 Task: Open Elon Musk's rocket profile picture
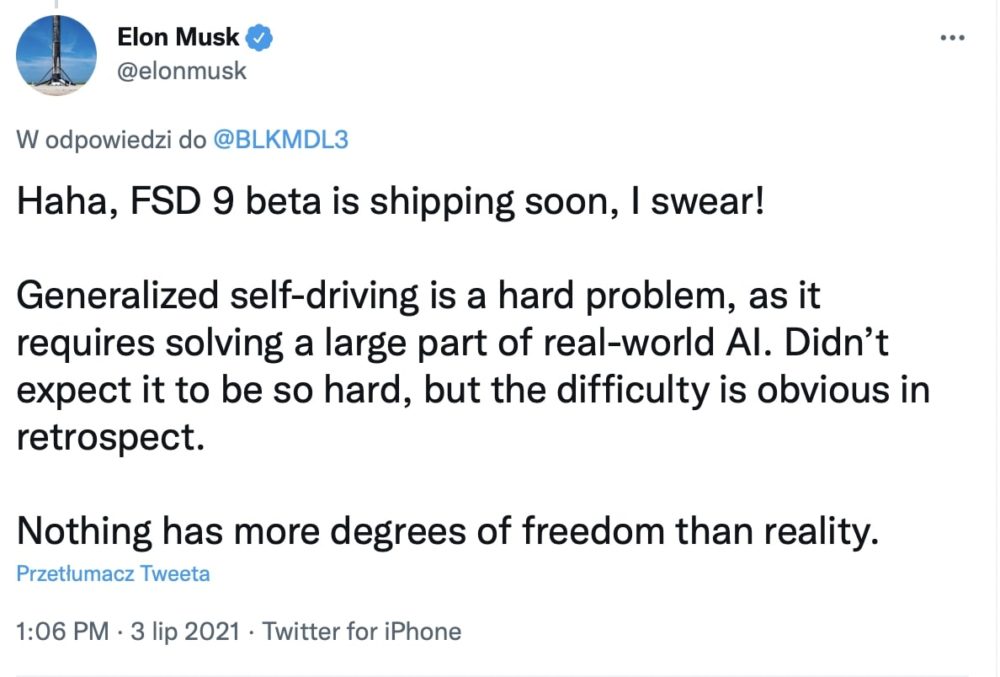coord(56,56)
